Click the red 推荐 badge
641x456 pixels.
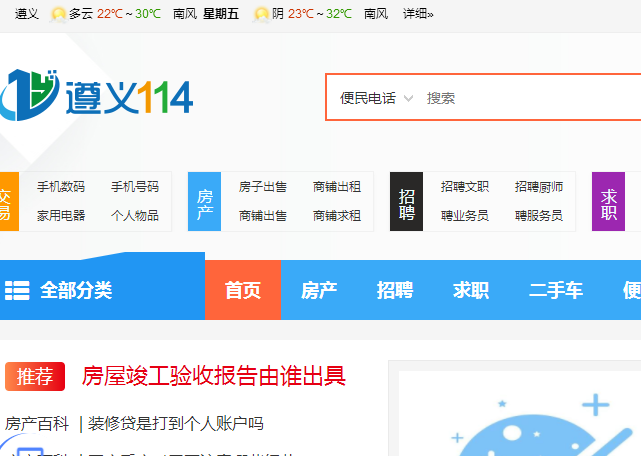35,376
